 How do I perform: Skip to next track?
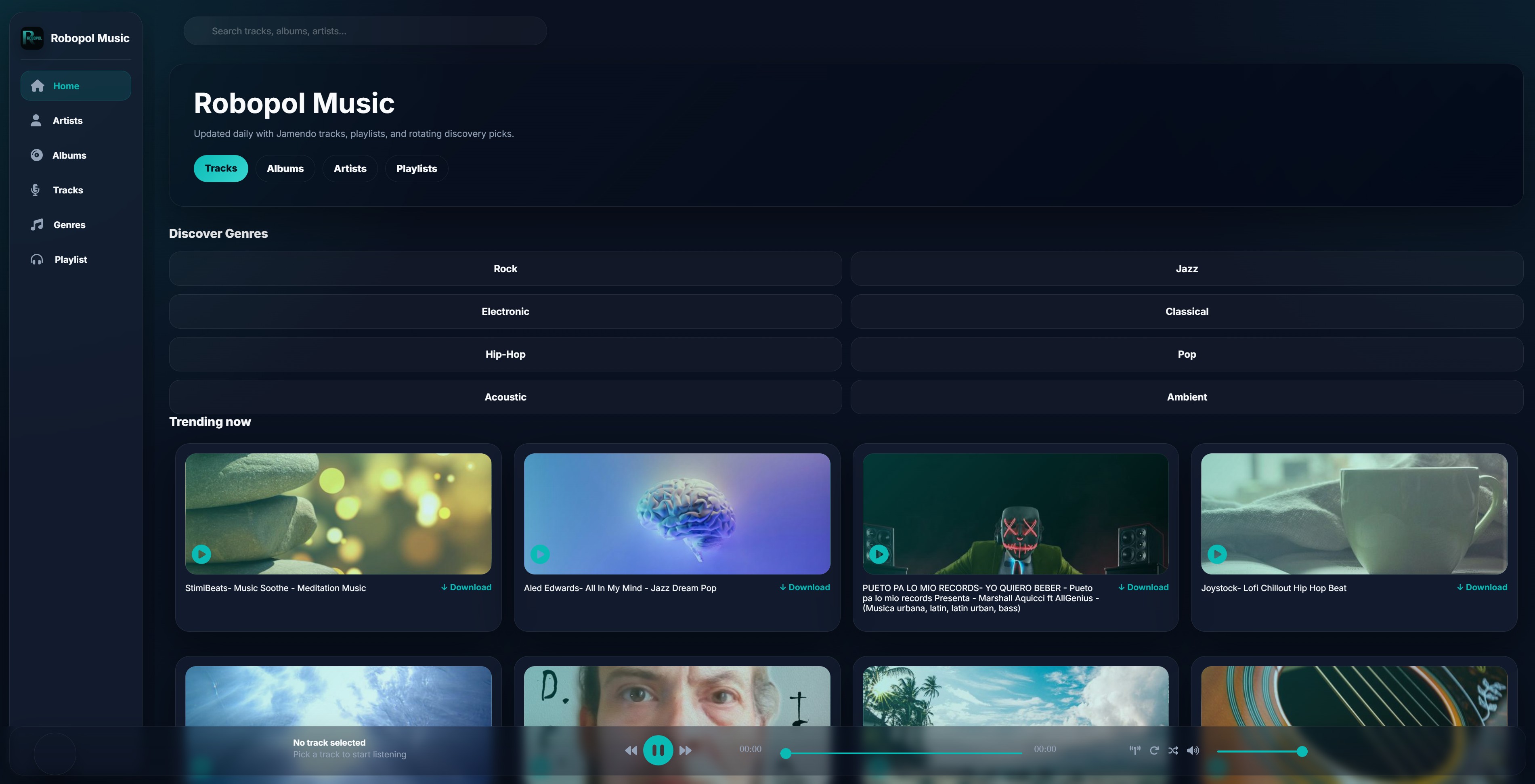pos(686,750)
